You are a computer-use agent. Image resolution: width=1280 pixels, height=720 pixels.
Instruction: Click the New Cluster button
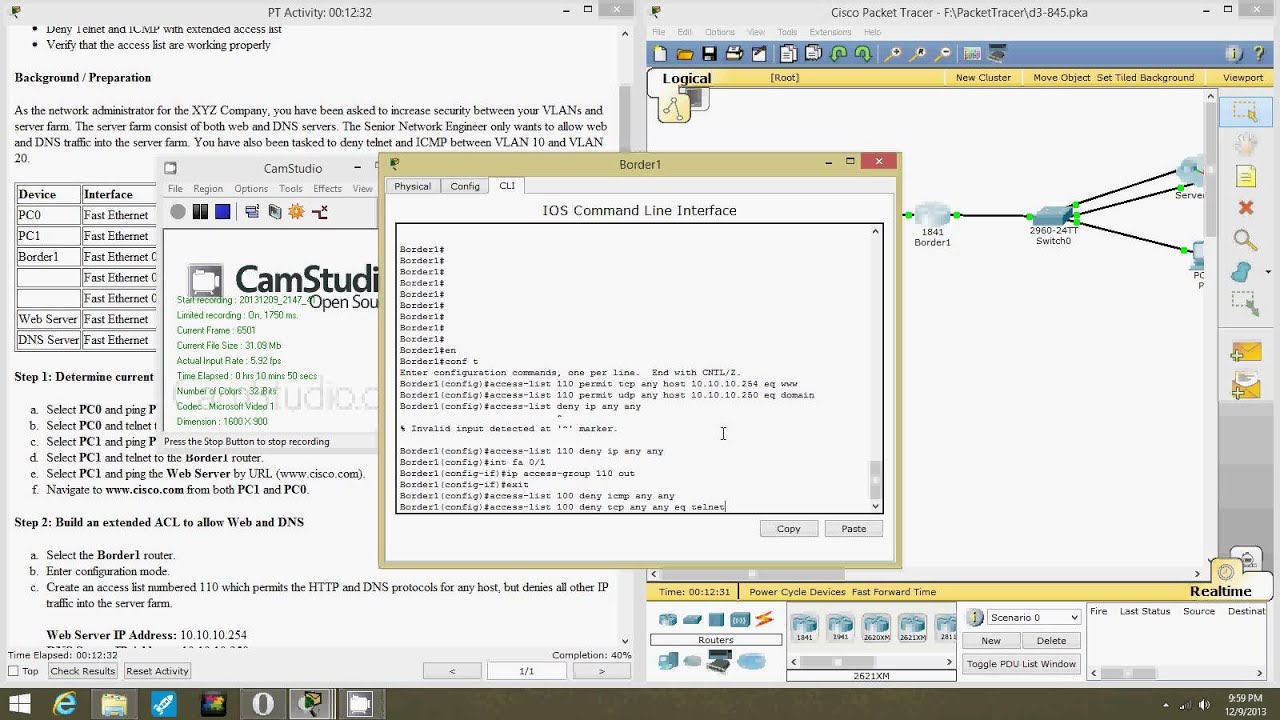tap(983, 77)
